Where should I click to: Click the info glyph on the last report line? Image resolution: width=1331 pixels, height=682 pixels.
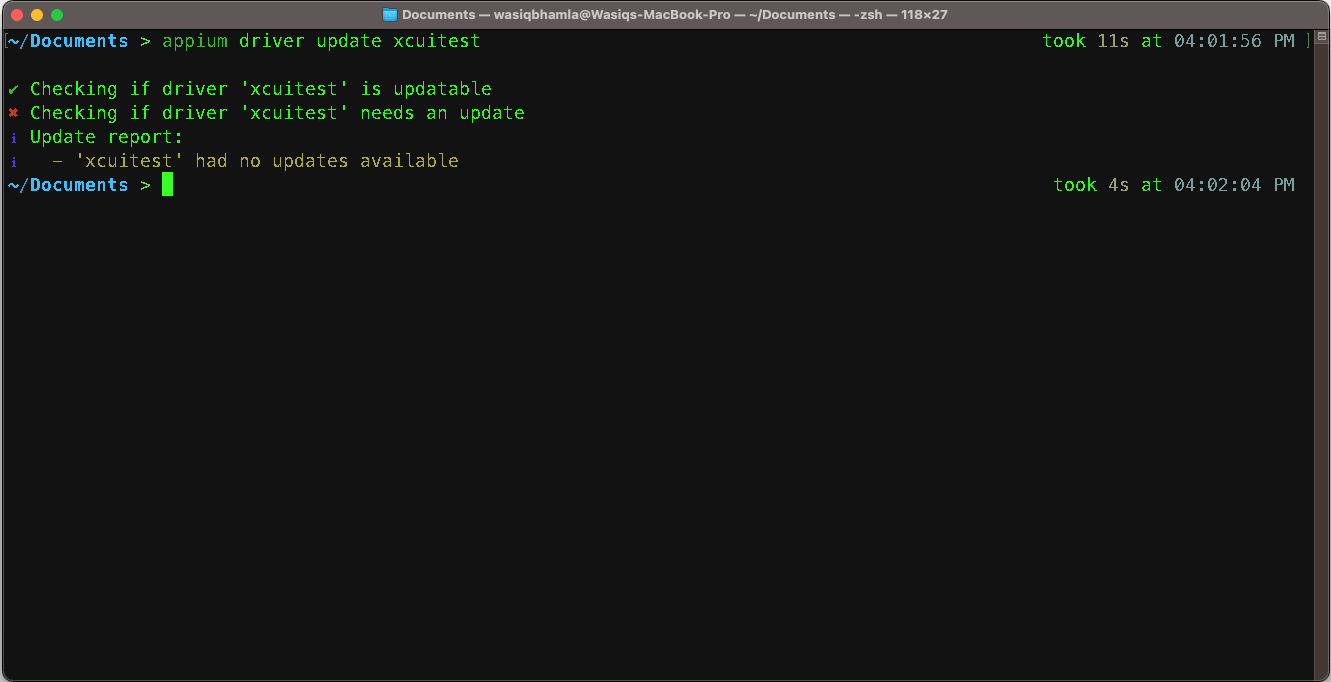(x=13, y=160)
